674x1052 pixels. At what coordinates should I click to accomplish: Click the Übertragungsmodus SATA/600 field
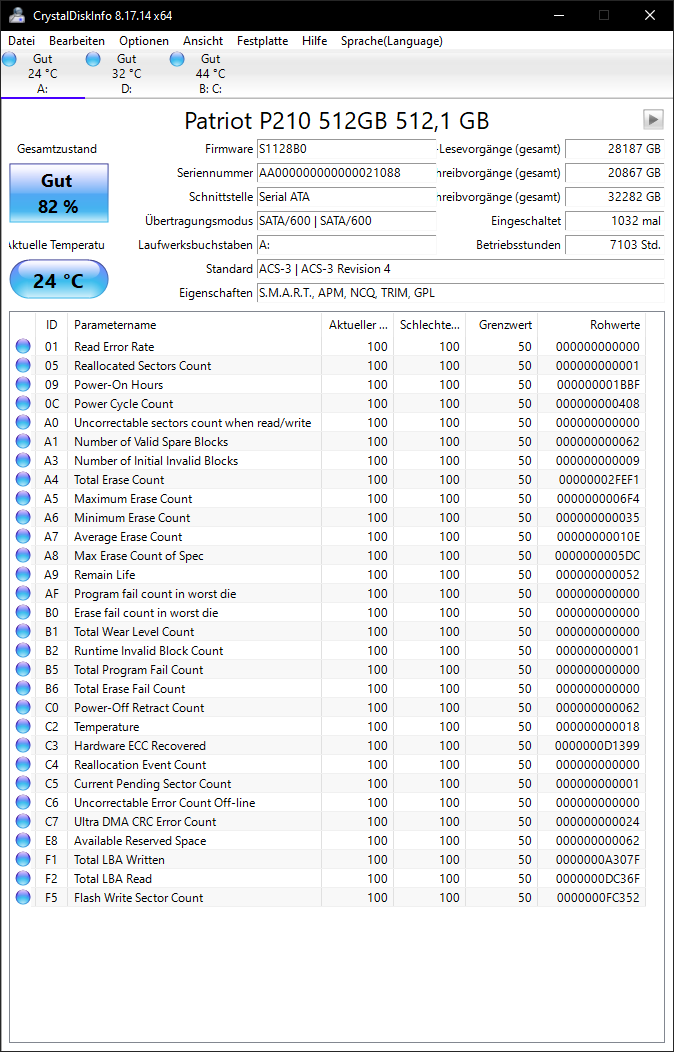pyautogui.click(x=346, y=221)
